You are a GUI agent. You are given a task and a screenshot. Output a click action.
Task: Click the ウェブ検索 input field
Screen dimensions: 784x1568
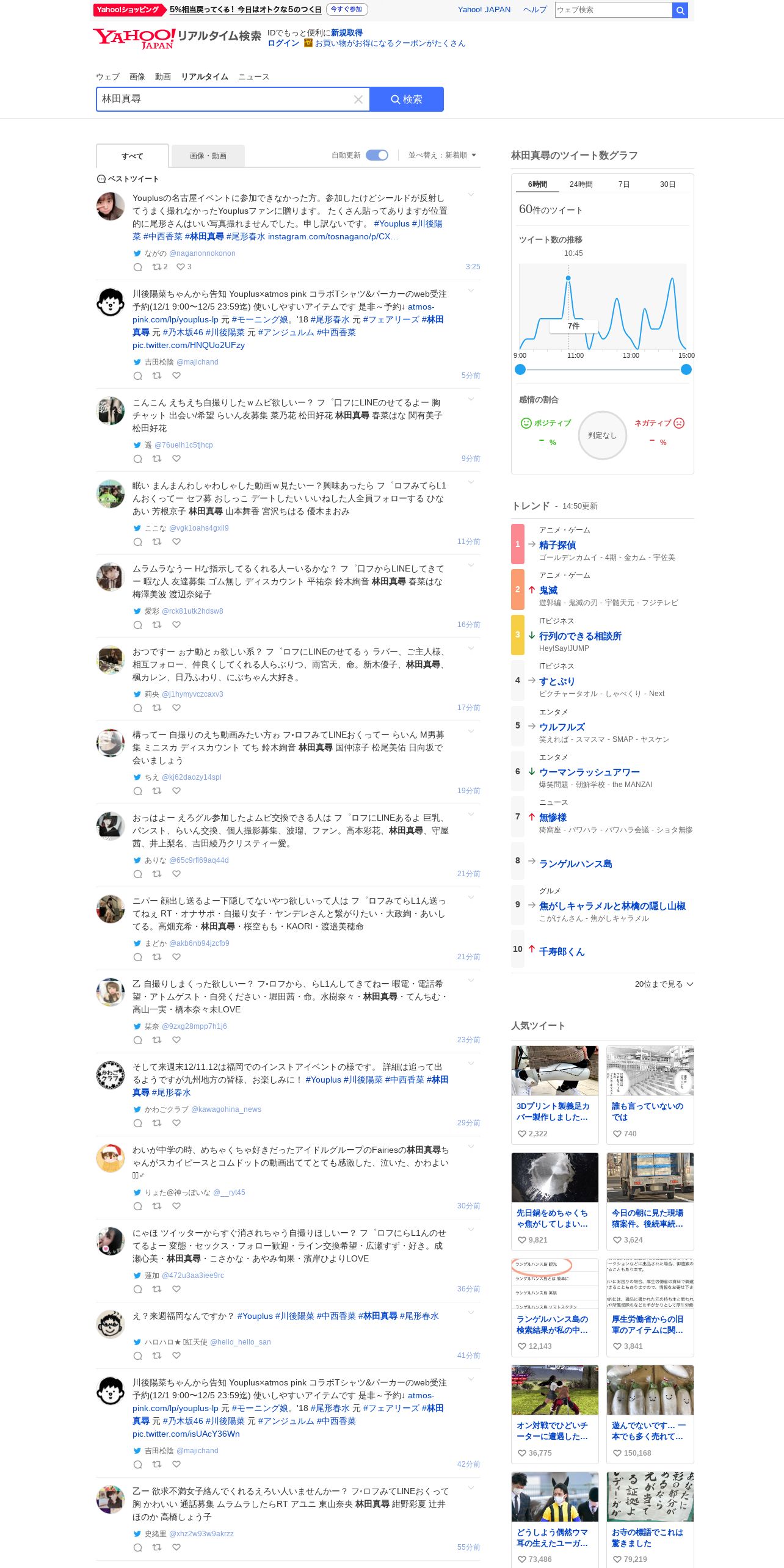(614, 10)
